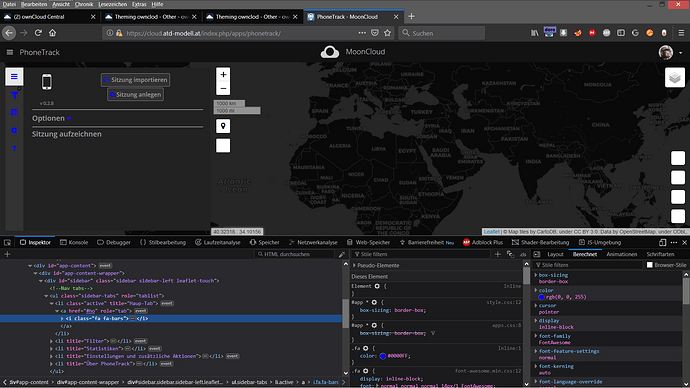Image resolution: width=690 pixels, height=388 pixels.
Task: Open a new browser tab
Action: [411, 17]
